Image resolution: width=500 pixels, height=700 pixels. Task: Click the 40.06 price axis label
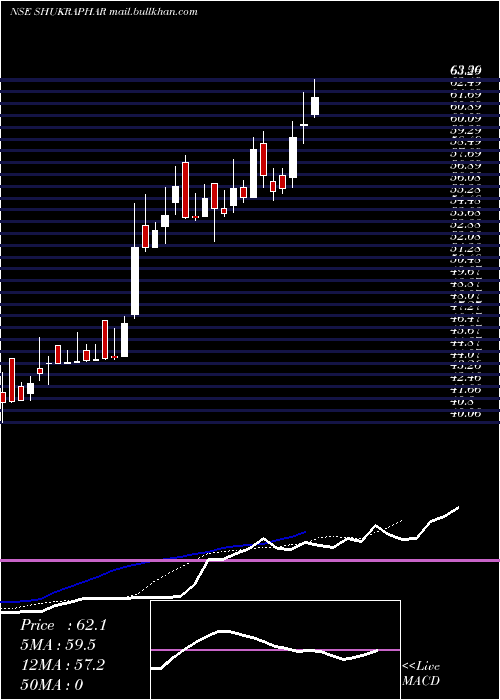(465, 414)
